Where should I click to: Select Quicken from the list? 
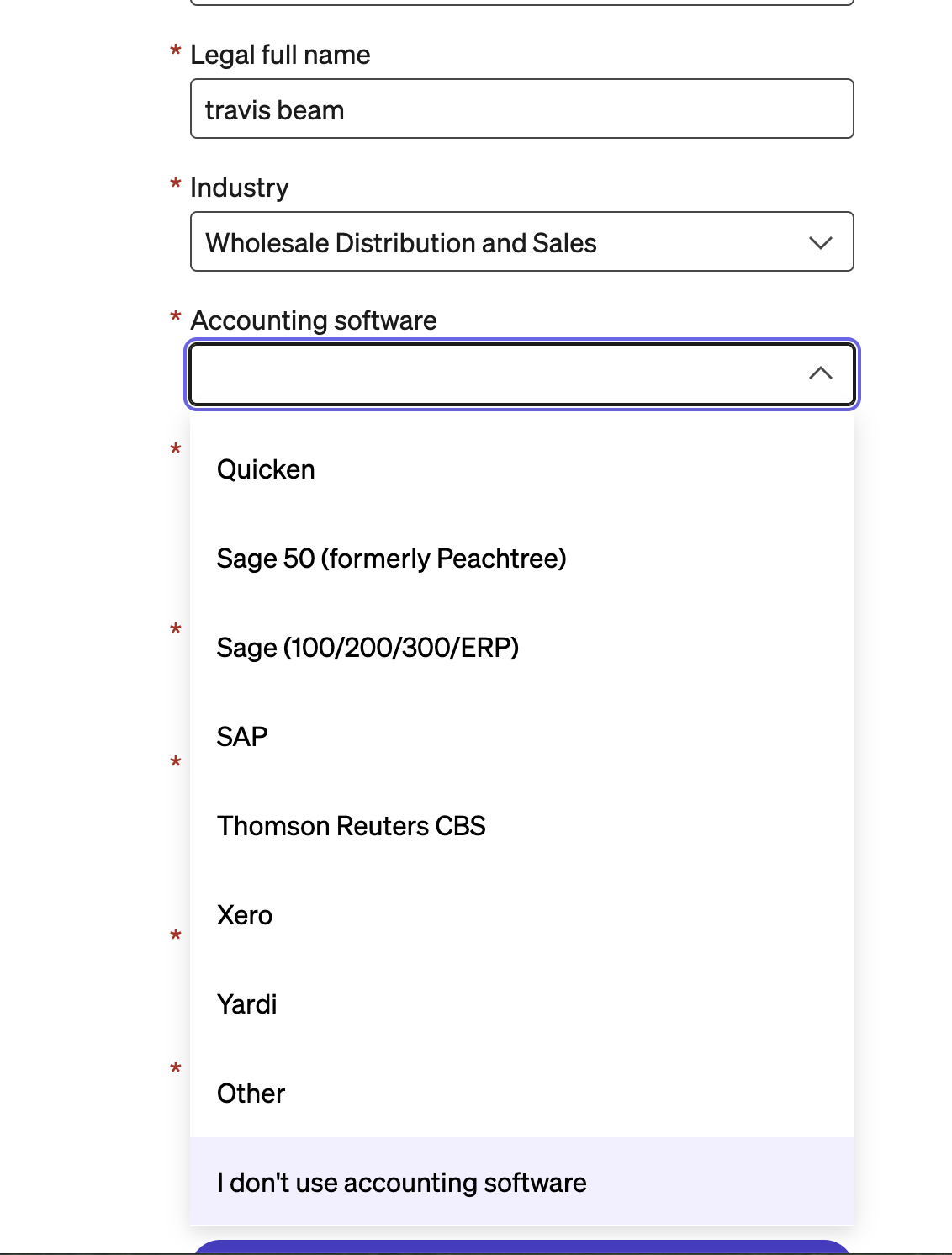[522, 469]
